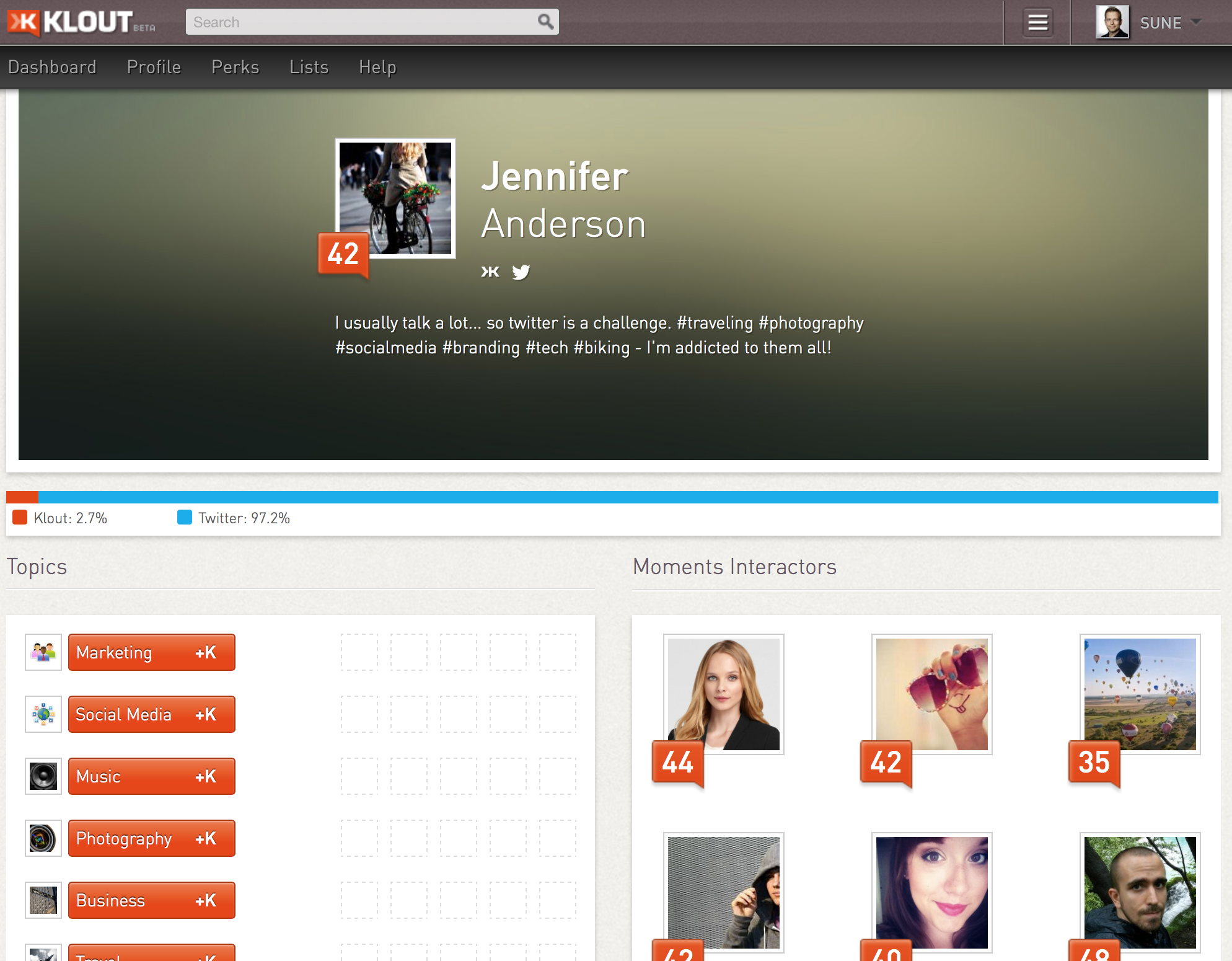1232x961 pixels.
Task: Click the Business topic icon
Action: (x=43, y=900)
